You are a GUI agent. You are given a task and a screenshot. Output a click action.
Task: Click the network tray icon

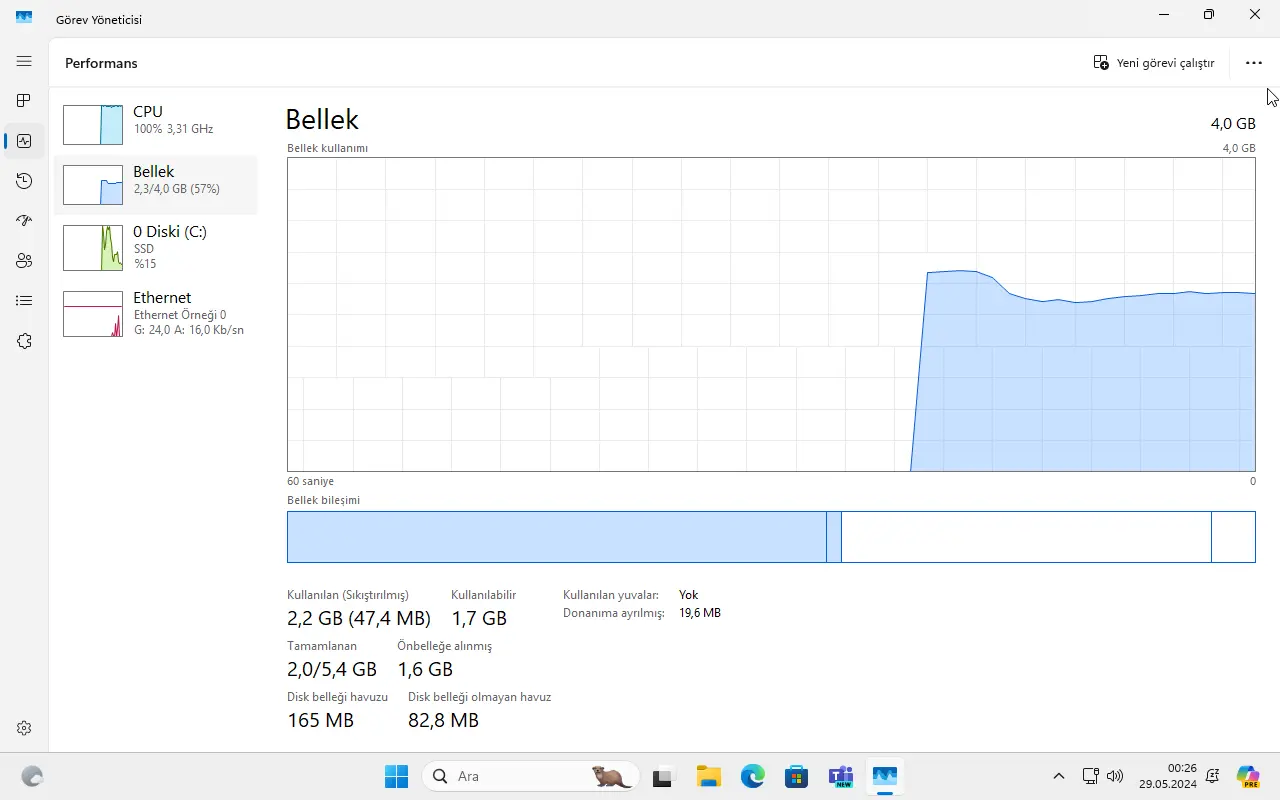pyautogui.click(x=1091, y=776)
